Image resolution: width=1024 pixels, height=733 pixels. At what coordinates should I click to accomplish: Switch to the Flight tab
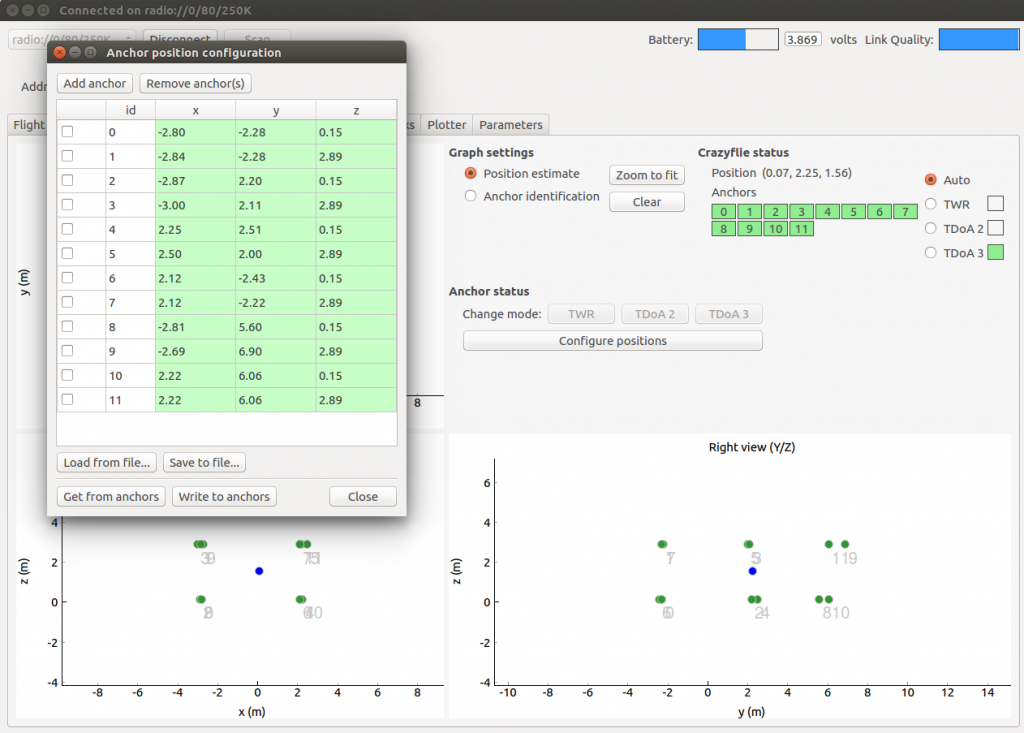pyautogui.click(x=29, y=125)
